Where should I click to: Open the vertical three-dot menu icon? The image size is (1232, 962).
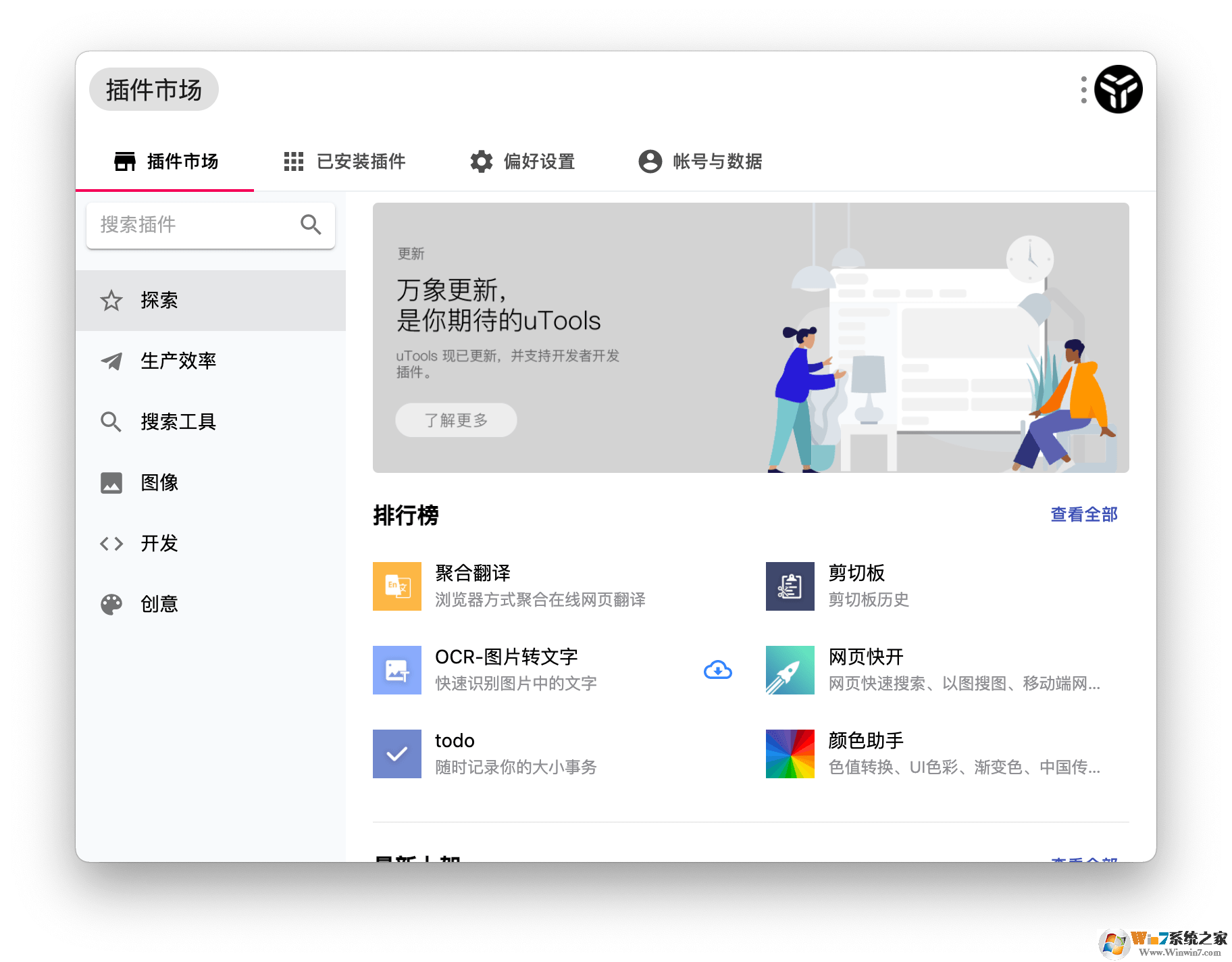pos(1083,88)
